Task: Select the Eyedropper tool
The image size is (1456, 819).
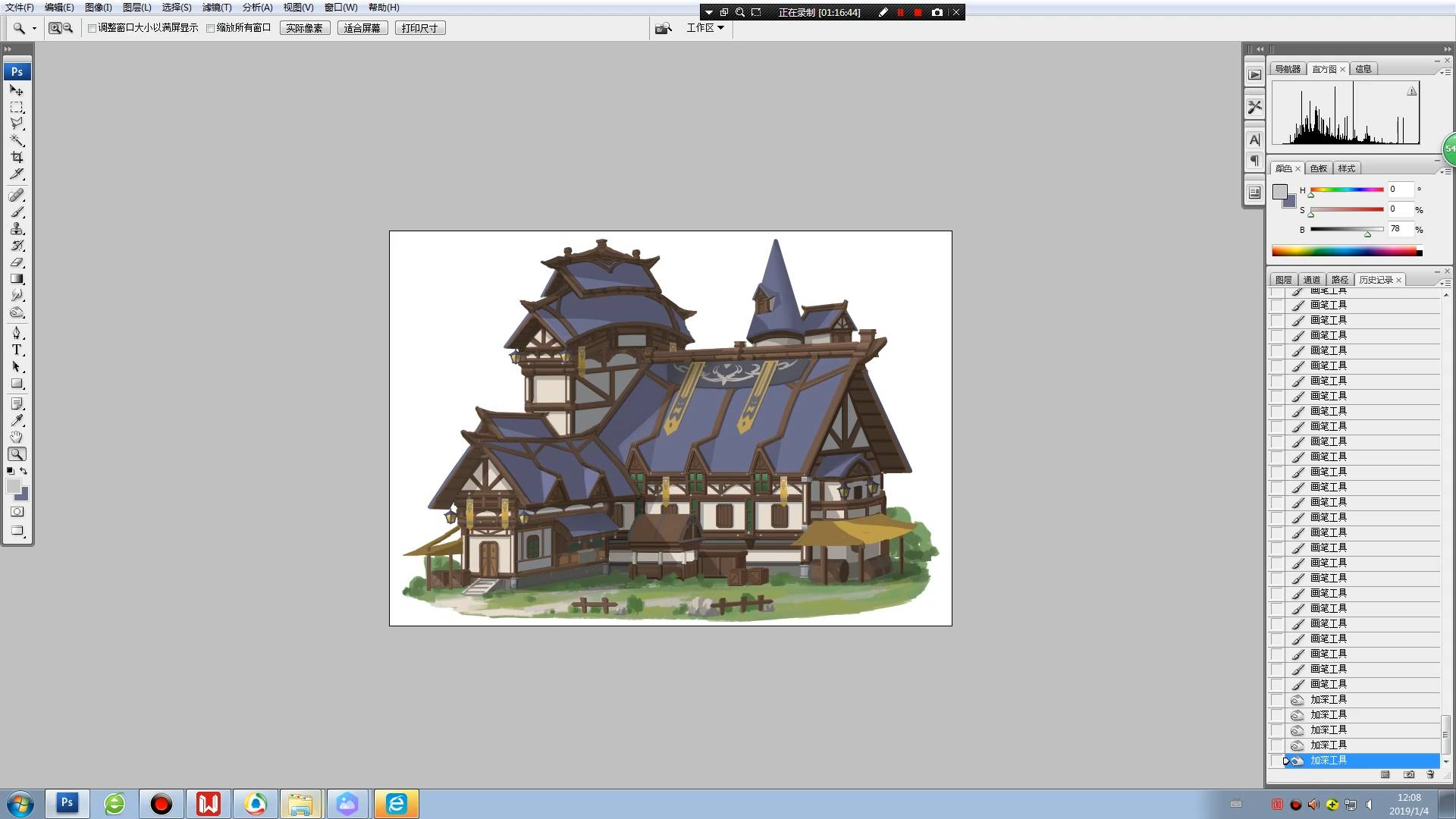Action: pyautogui.click(x=17, y=421)
